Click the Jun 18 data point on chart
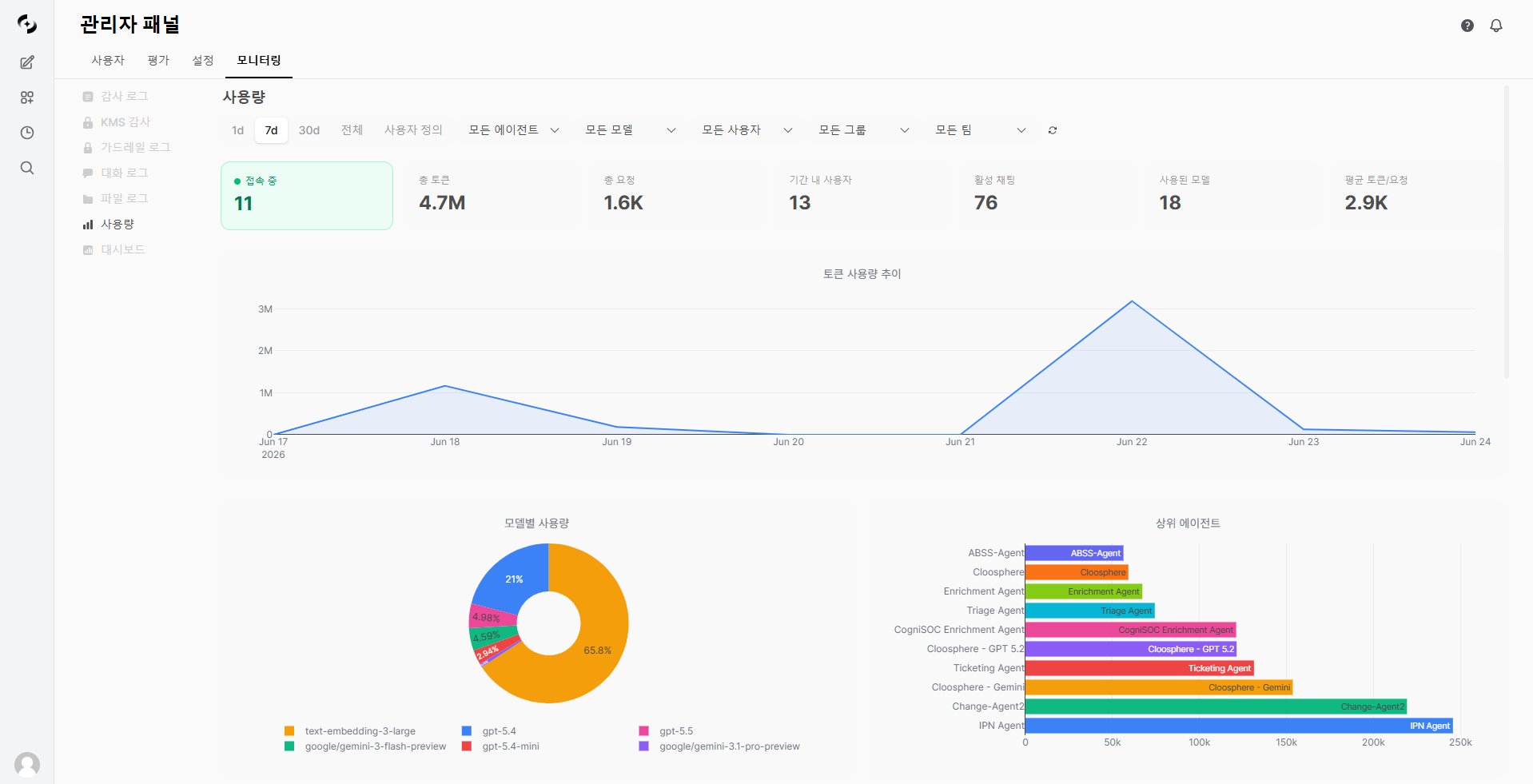The height and width of the screenshot is (784, 1533). (x=445, y=386)
